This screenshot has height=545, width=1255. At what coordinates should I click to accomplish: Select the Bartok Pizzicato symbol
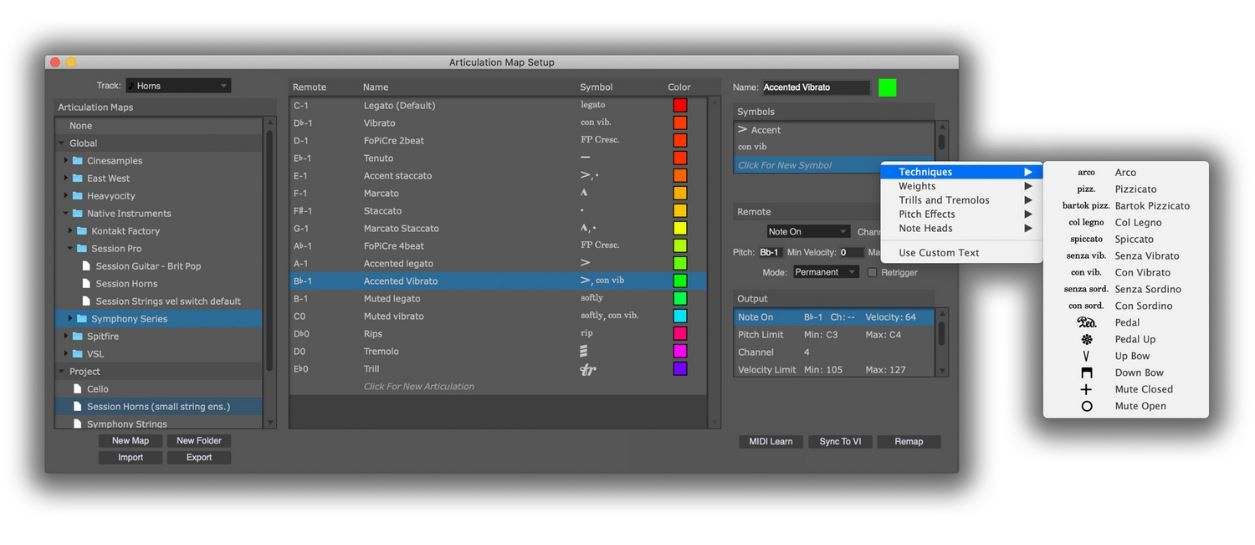[x=1125, y=206]
